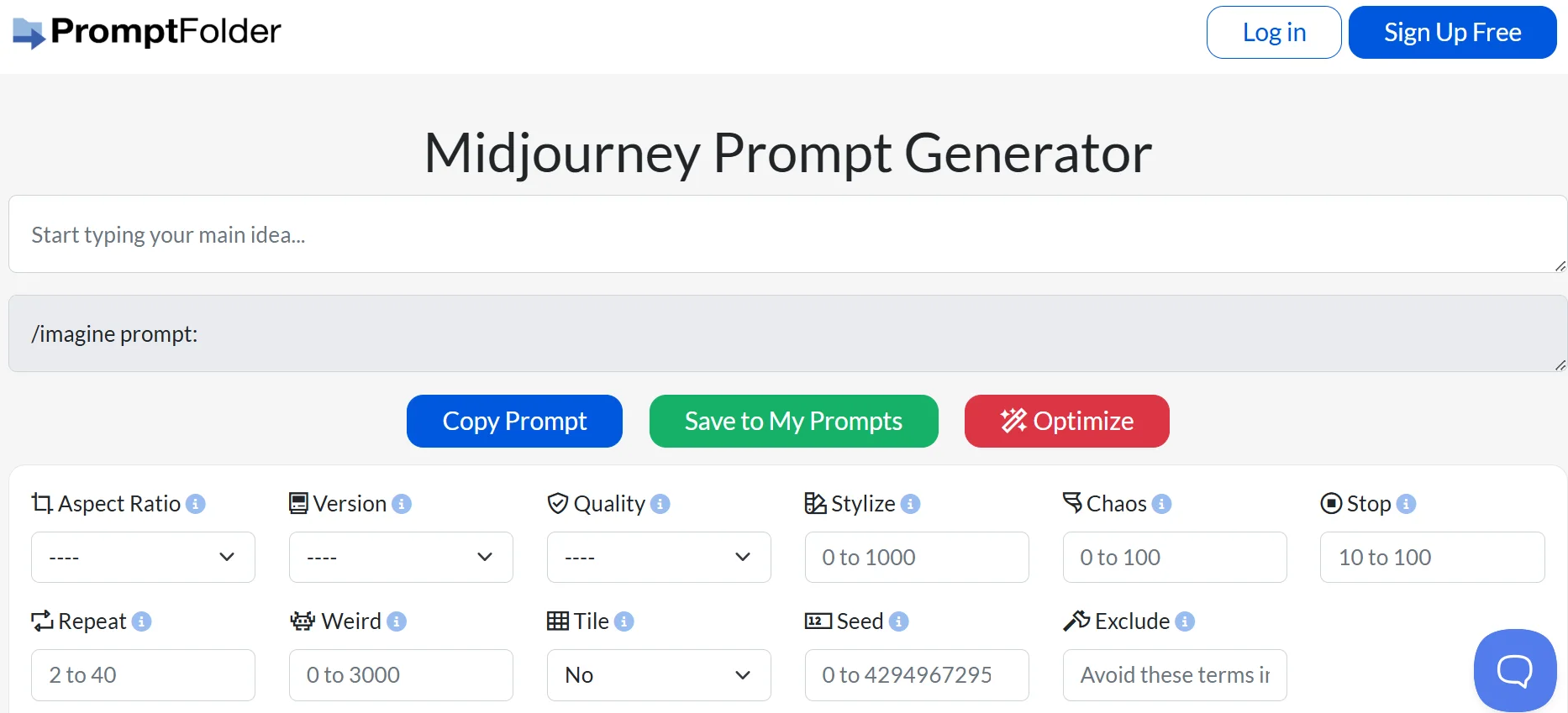The width and height of the screenshot is (1568, 713).
Task: Click the Exclude hammer icon
Action: [x=1076, y=621]
